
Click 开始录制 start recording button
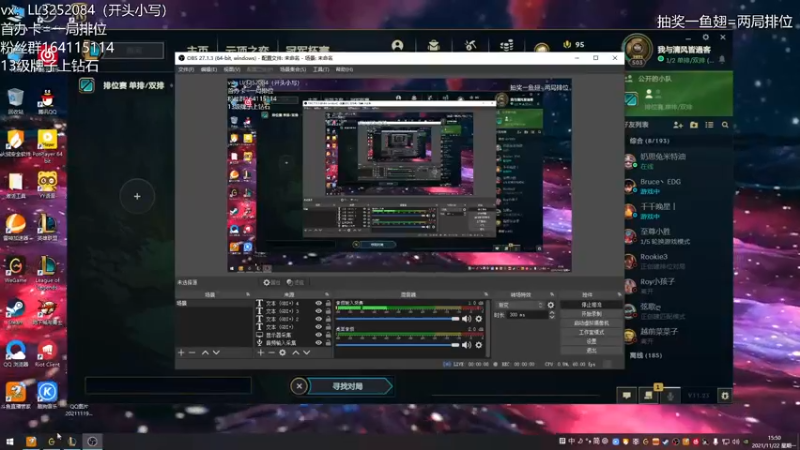(591, 314)
